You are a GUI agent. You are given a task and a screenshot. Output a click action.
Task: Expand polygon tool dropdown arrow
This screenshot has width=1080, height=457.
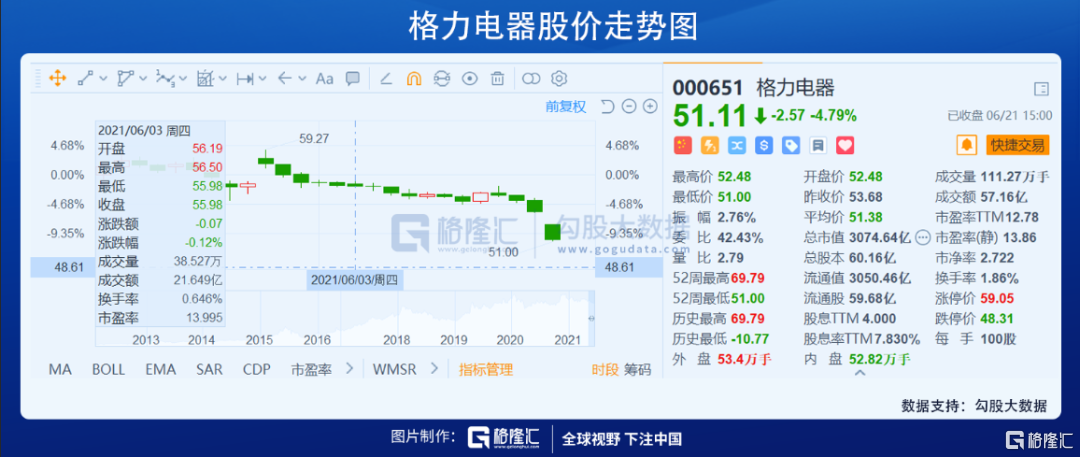(x=143, y=79)
